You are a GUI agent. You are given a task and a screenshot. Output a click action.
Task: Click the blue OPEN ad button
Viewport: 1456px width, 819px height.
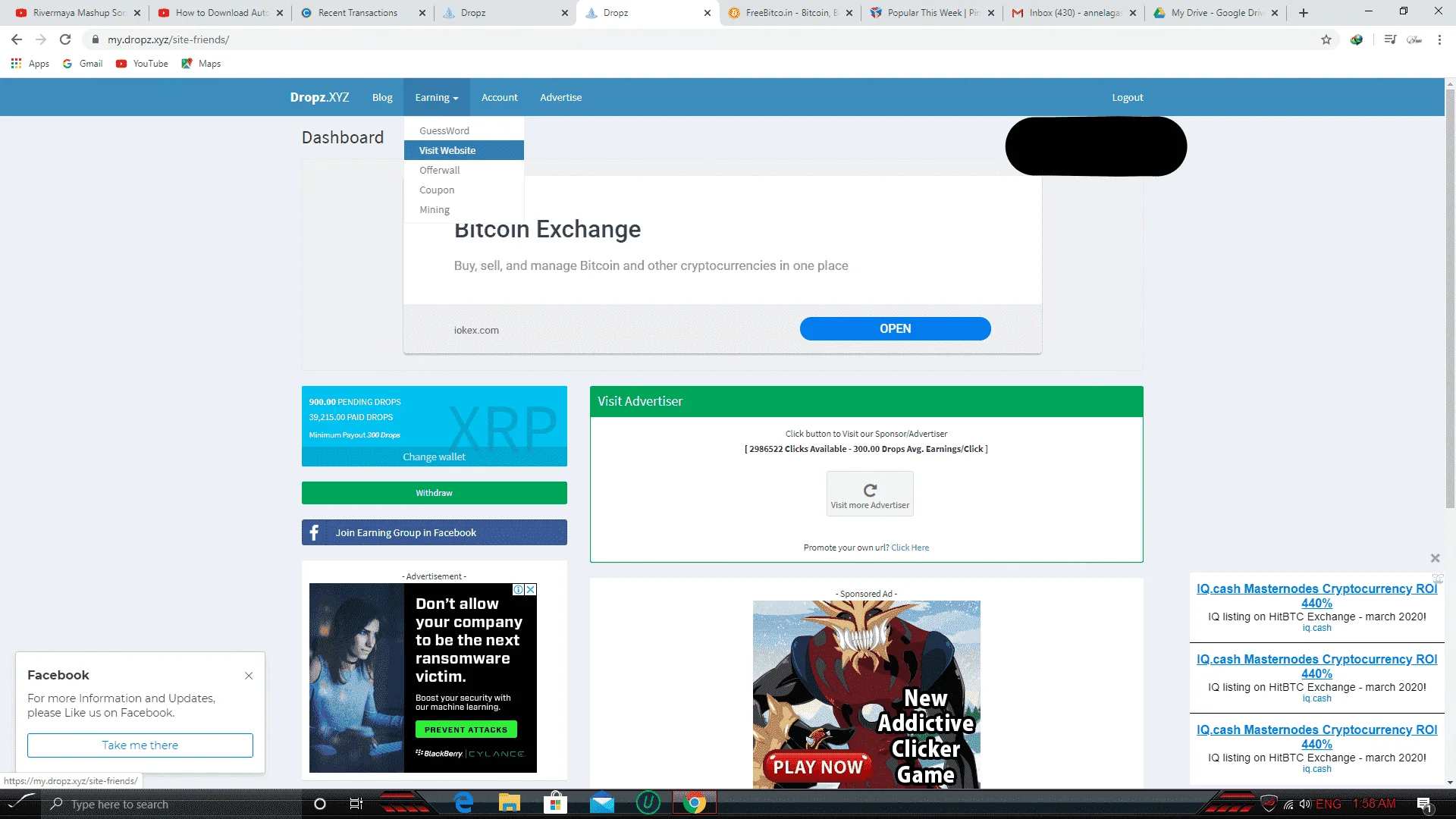pyautogui.click(x=895, y=328)
